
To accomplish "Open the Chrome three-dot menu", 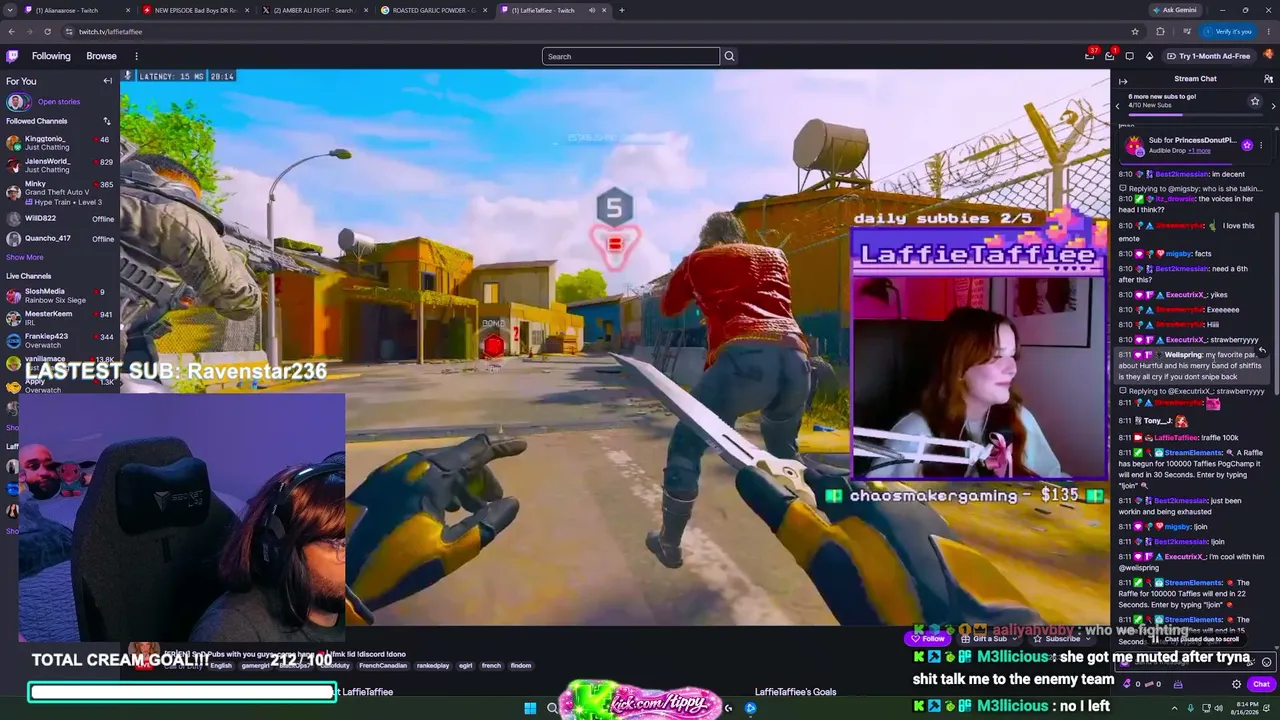I will point(1268,31).
